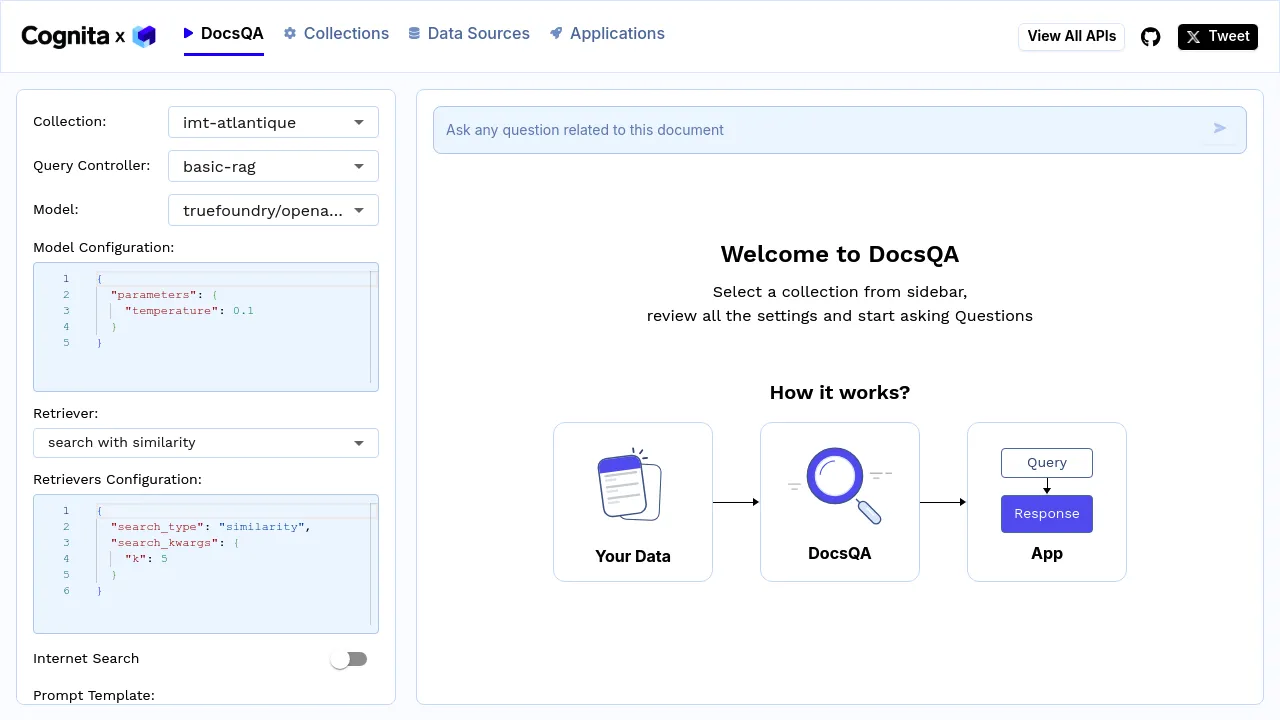Click the Applications rocket icon

pos(556,33)
